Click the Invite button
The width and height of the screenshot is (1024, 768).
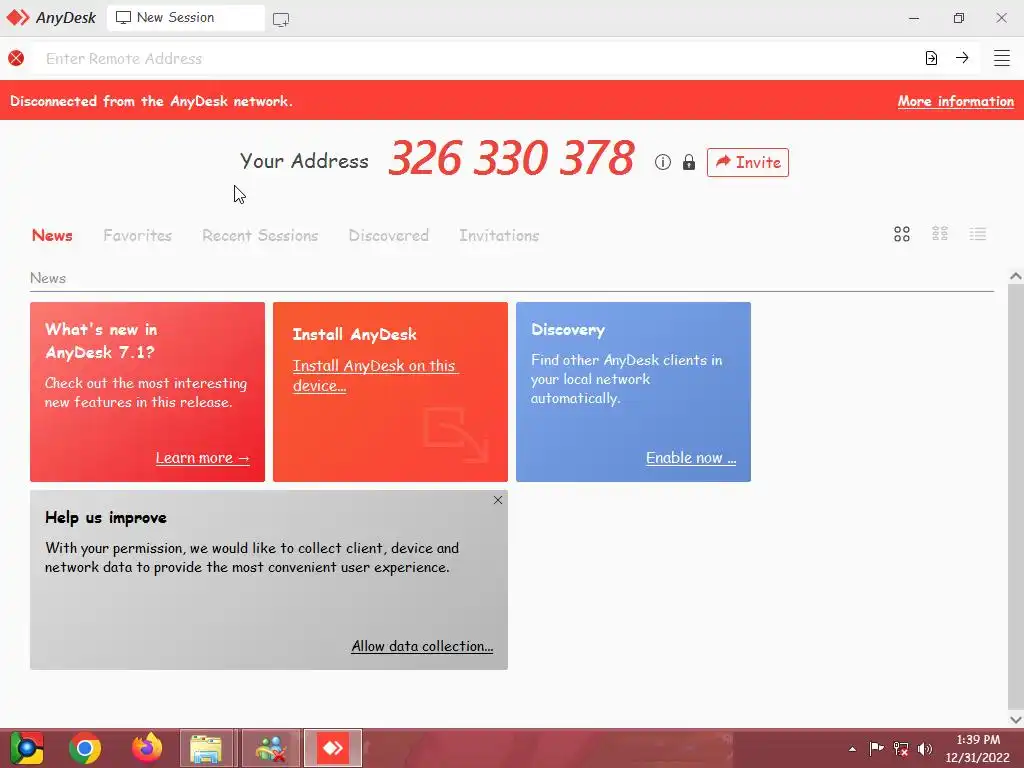coord(748,162)
